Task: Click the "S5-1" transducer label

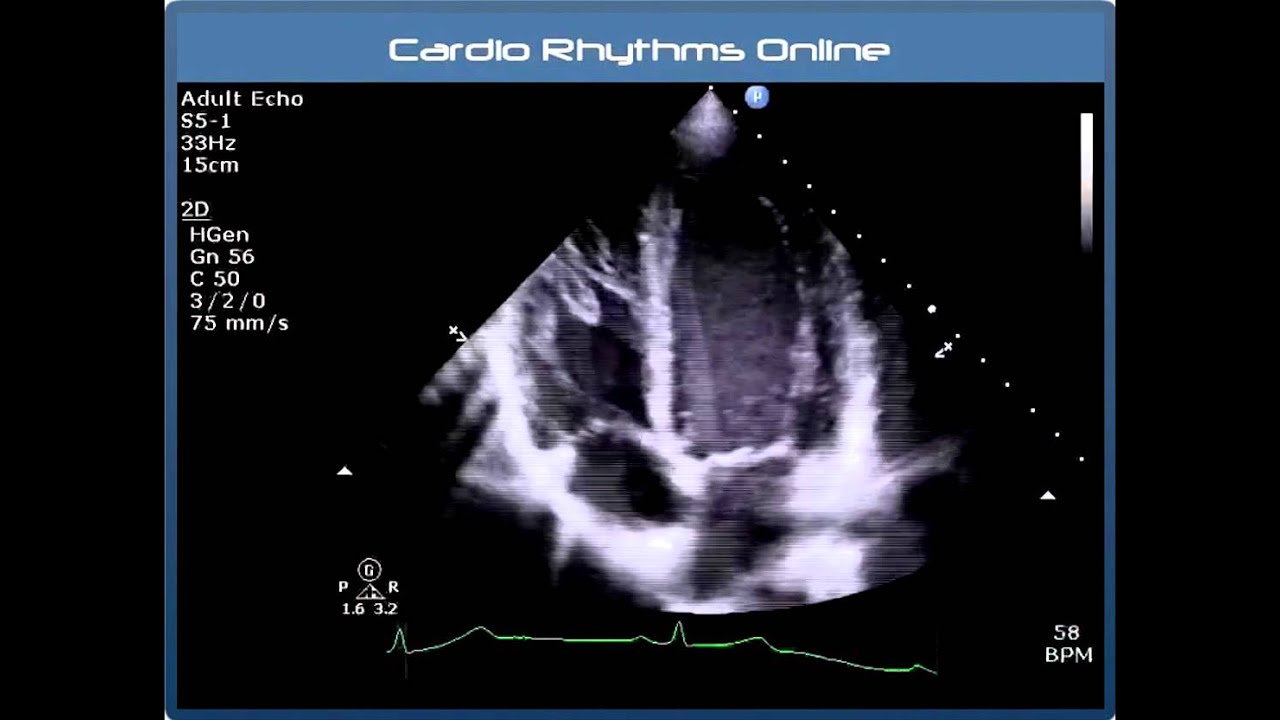Action: 207,121
